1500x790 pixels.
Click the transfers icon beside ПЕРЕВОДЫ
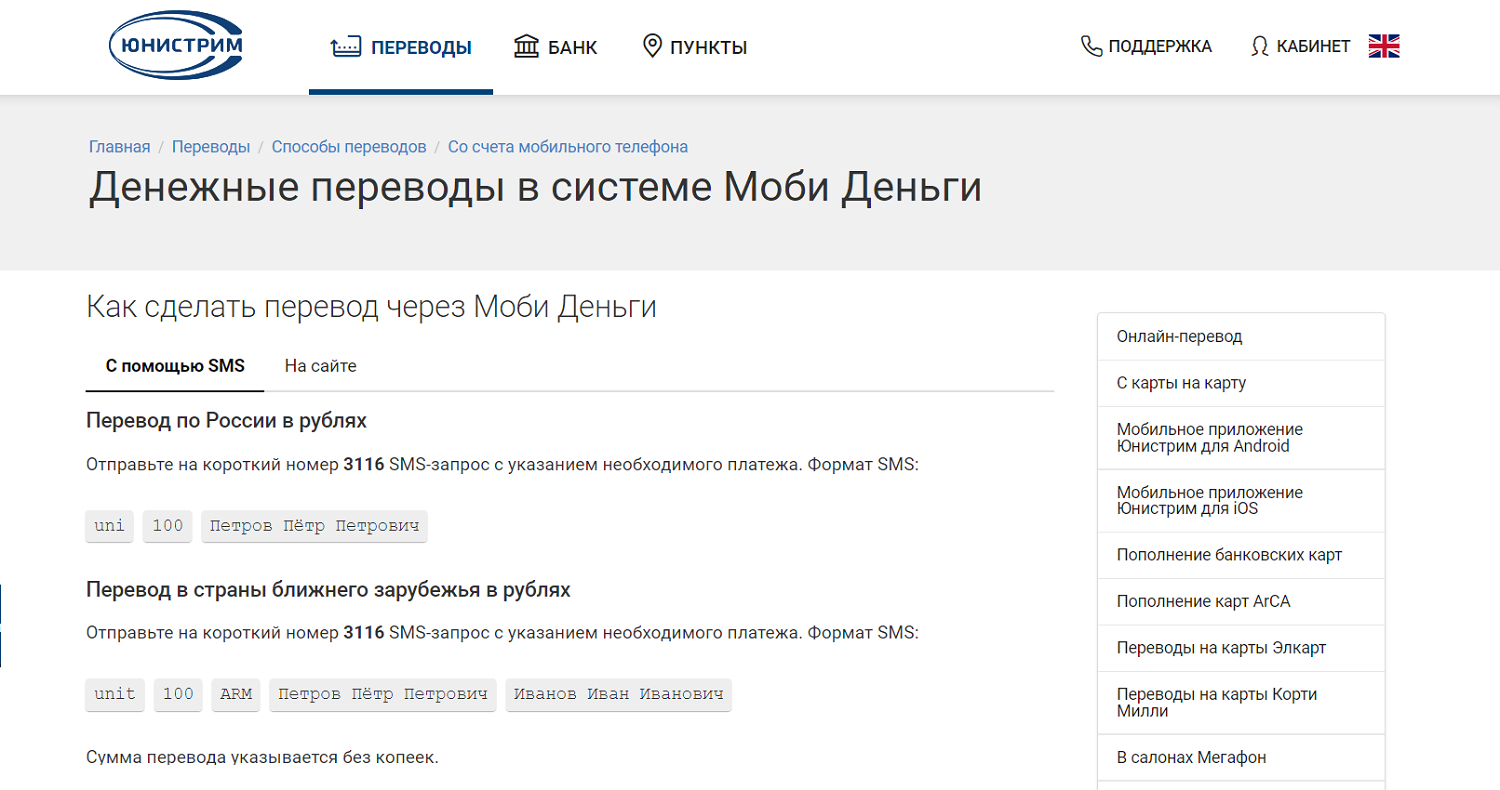click(345, 46)
